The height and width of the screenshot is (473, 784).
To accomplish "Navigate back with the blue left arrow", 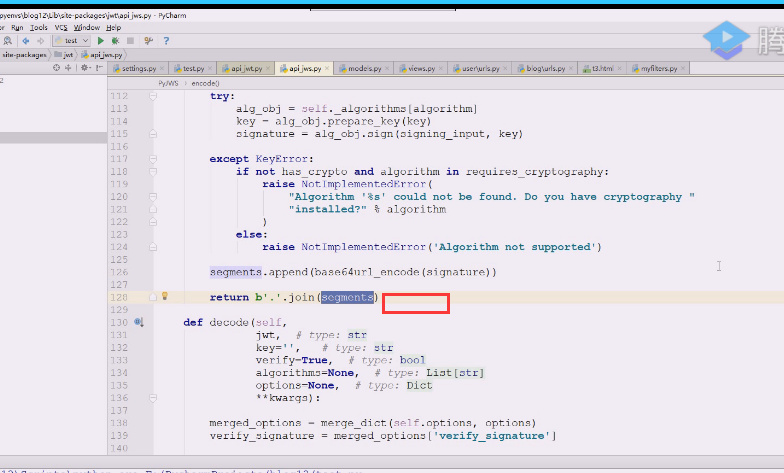I will coord(26,41).
